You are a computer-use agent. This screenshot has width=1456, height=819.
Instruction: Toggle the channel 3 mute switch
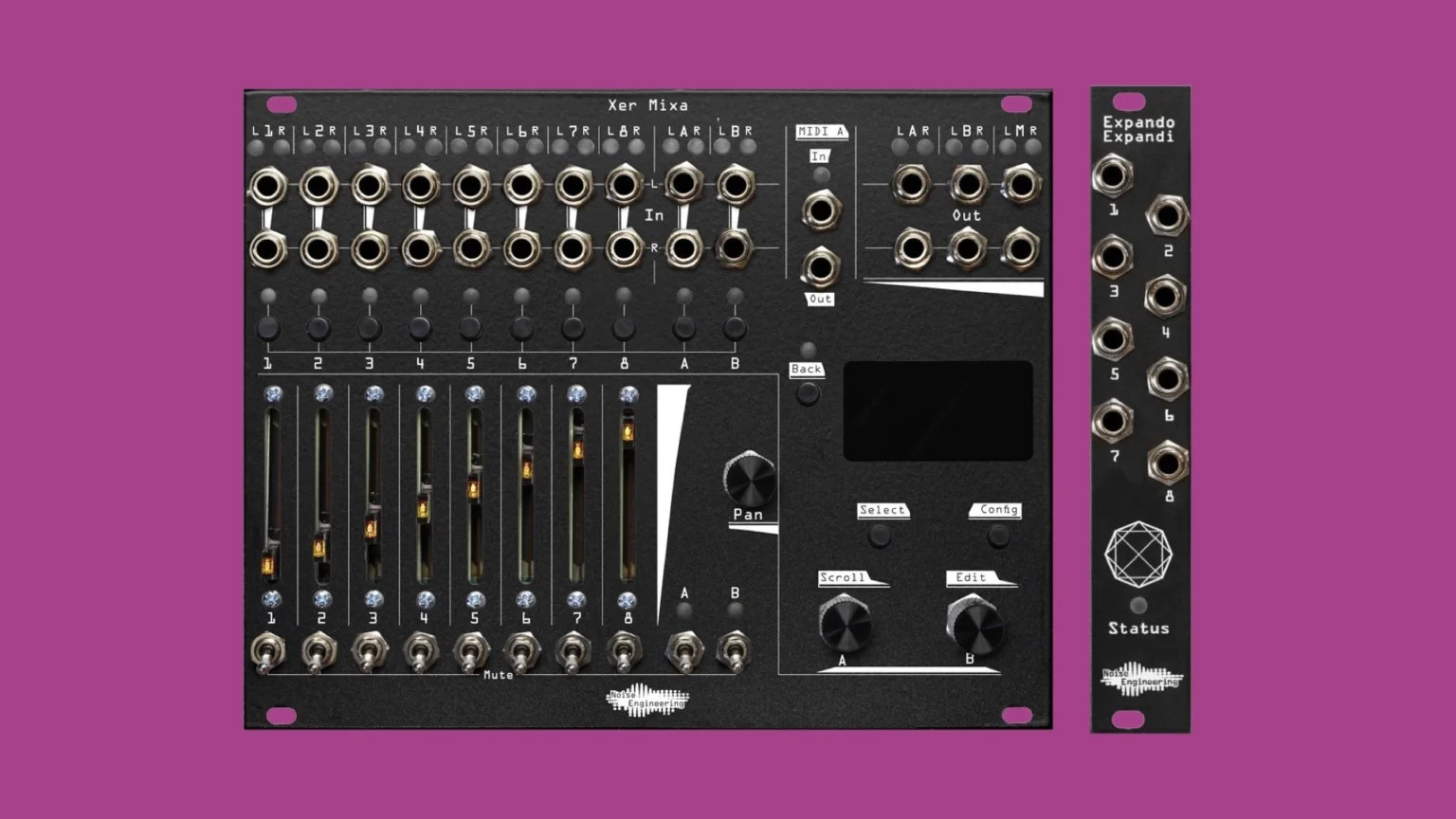pos(369,653)
